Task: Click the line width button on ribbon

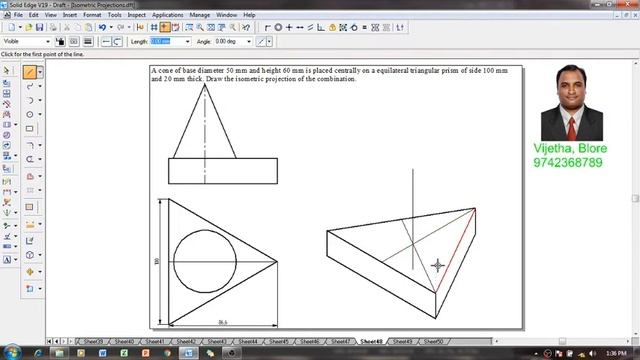Action: [88, 41]
